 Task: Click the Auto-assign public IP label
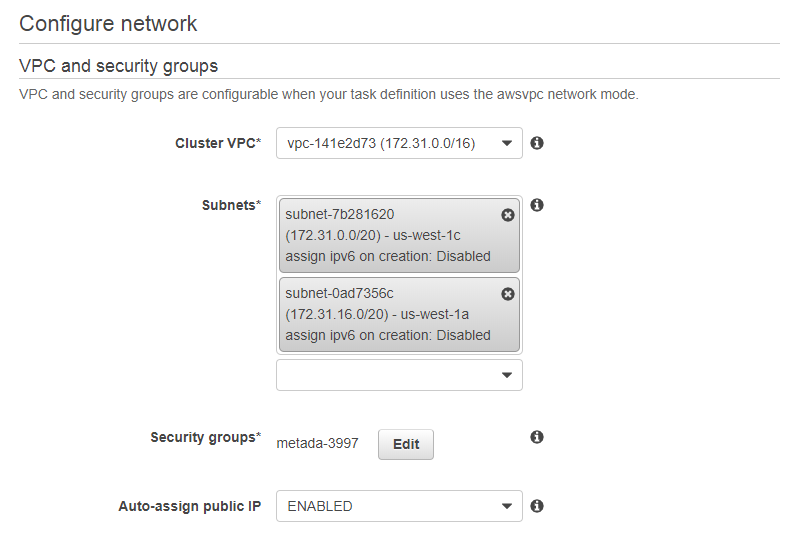189,506
